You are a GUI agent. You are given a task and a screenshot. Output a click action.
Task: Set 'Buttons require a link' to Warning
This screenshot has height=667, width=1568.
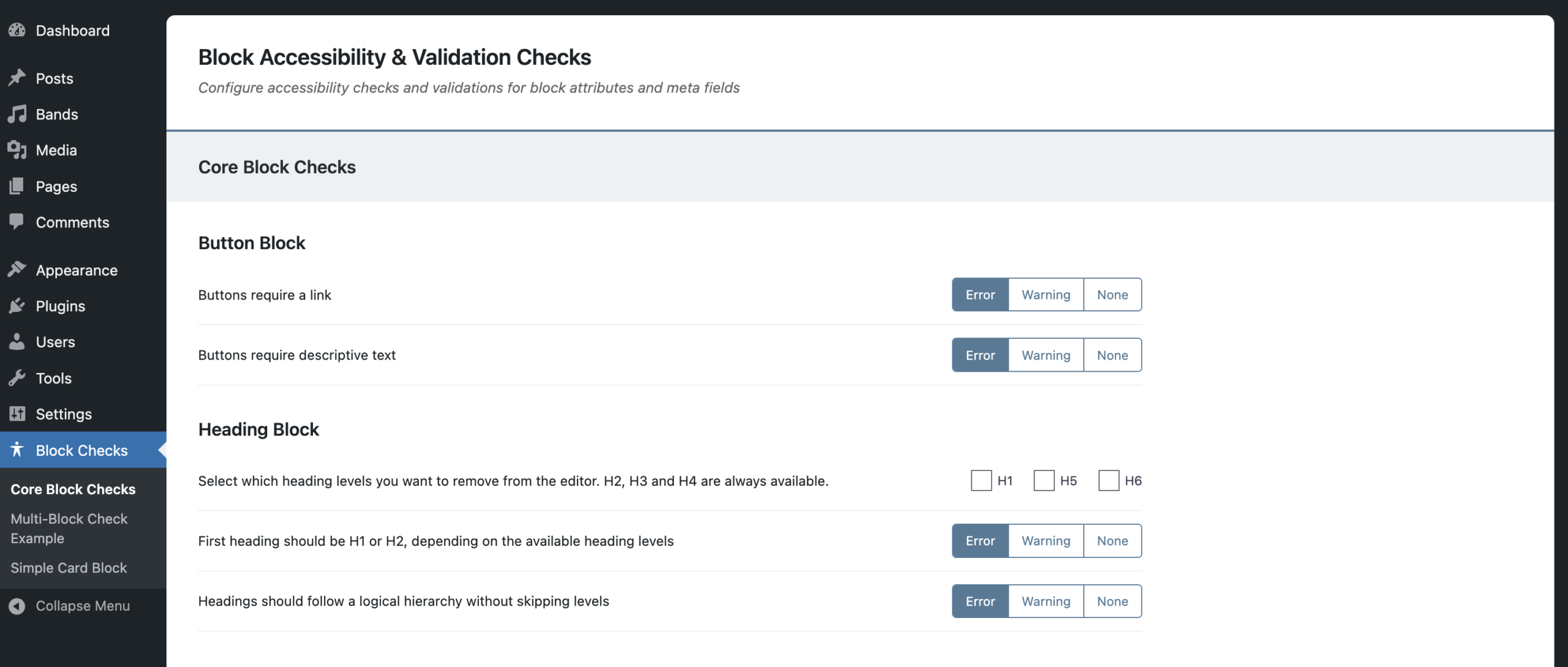click(1046, 295)
